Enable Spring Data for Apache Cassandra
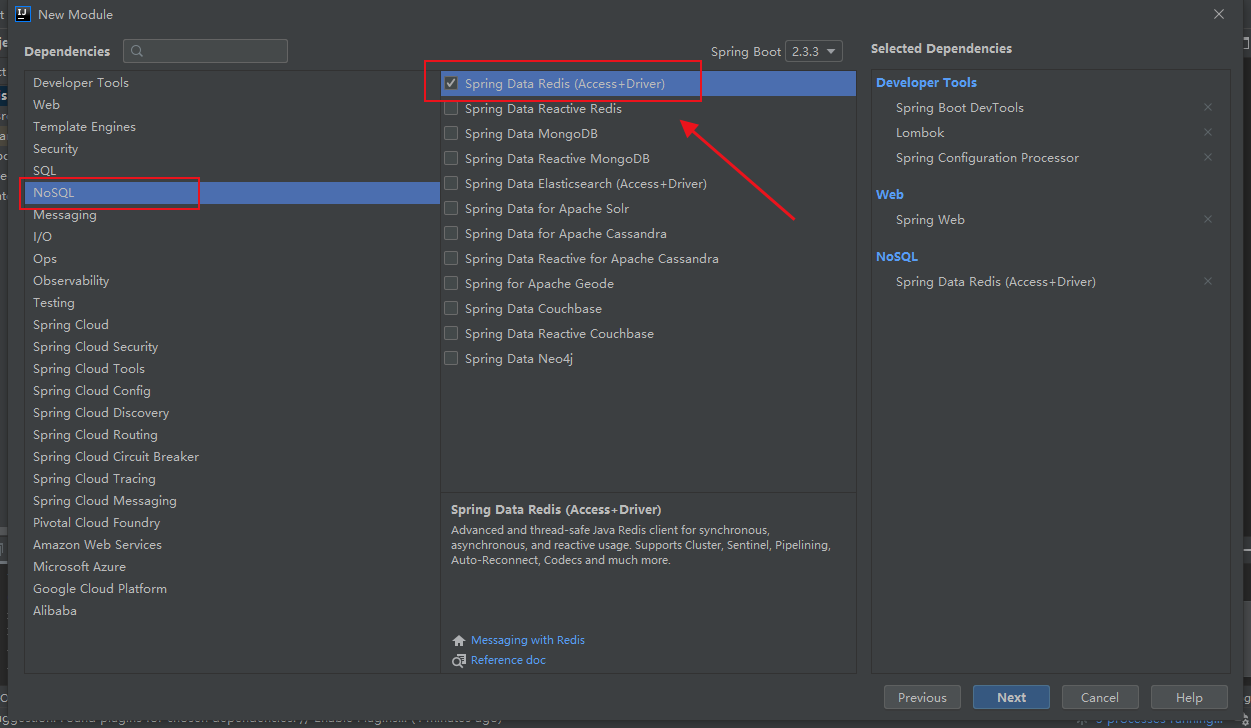This screenshot has width=1251, height=728. click(451, 233)
